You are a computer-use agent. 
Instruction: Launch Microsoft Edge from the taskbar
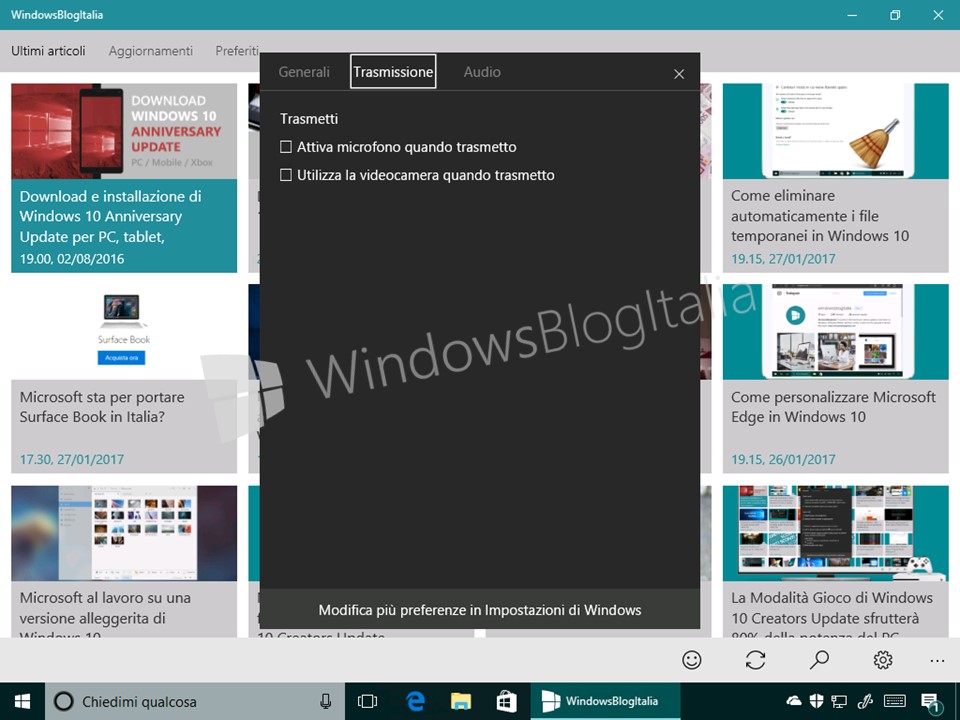click(x=415, y=701)
